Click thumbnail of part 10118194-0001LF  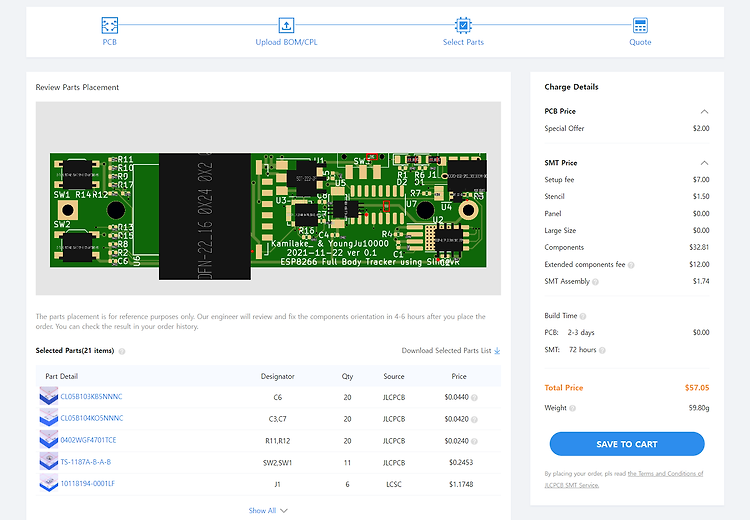point(48,483)
